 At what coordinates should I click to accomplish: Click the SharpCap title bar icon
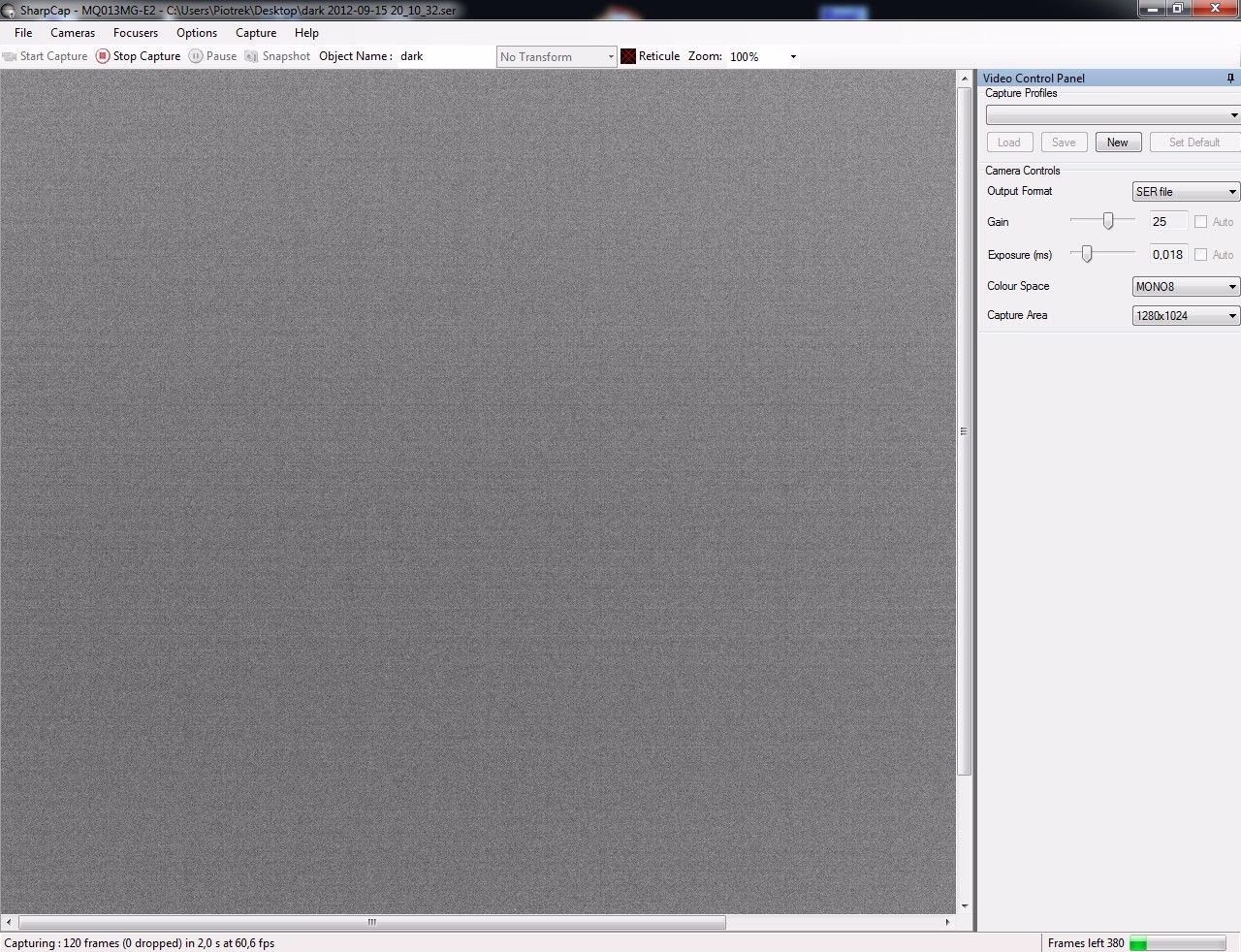[x=9, y=11]
